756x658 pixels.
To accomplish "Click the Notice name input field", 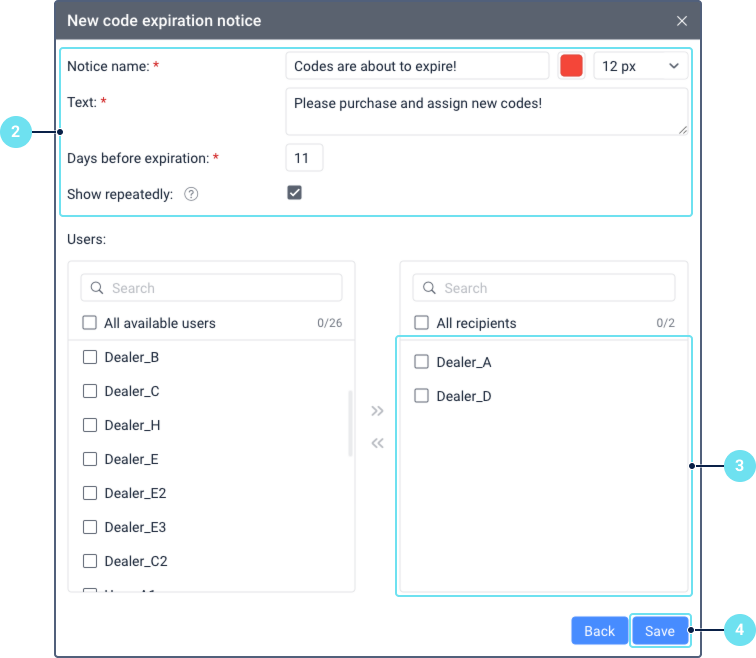I will 417,66.
